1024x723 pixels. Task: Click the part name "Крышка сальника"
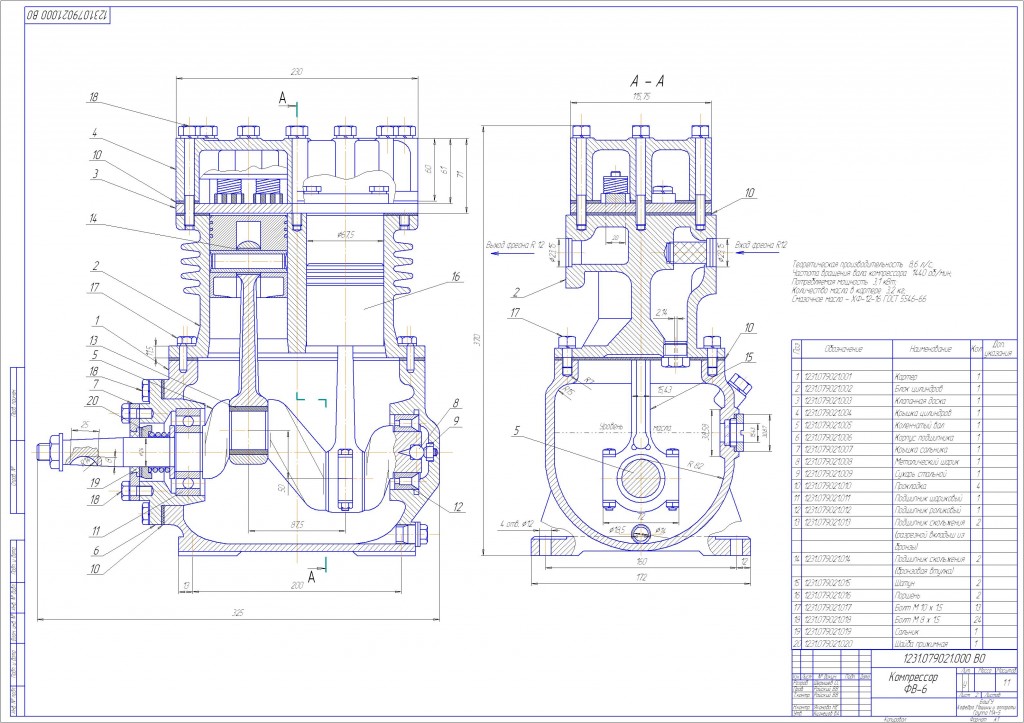click(921, 449)
